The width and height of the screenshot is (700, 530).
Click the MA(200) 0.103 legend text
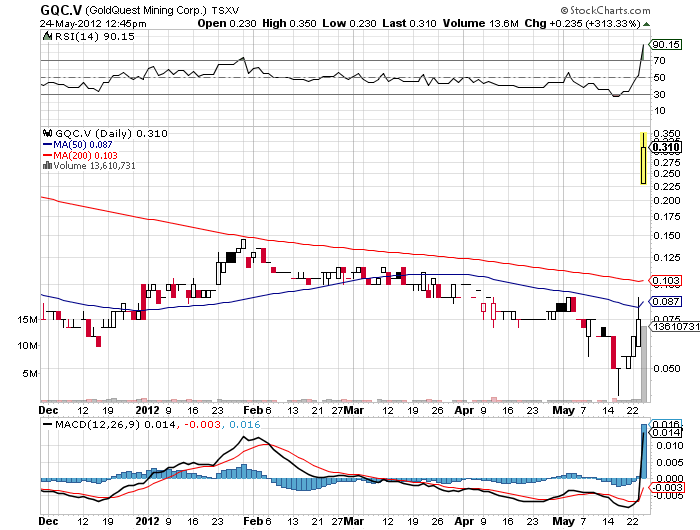point(85,155)
